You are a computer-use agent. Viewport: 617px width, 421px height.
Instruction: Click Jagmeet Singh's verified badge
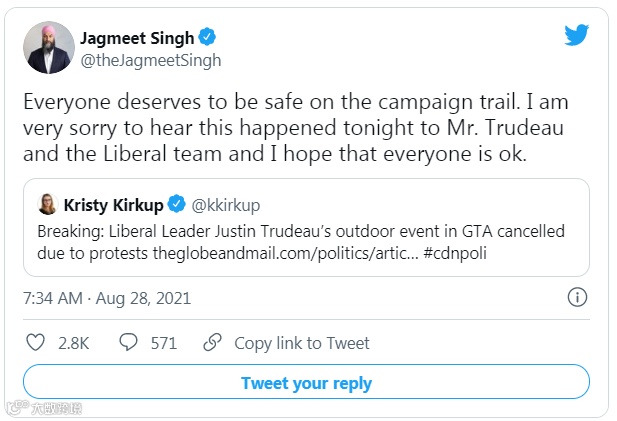tap(208, 38)
